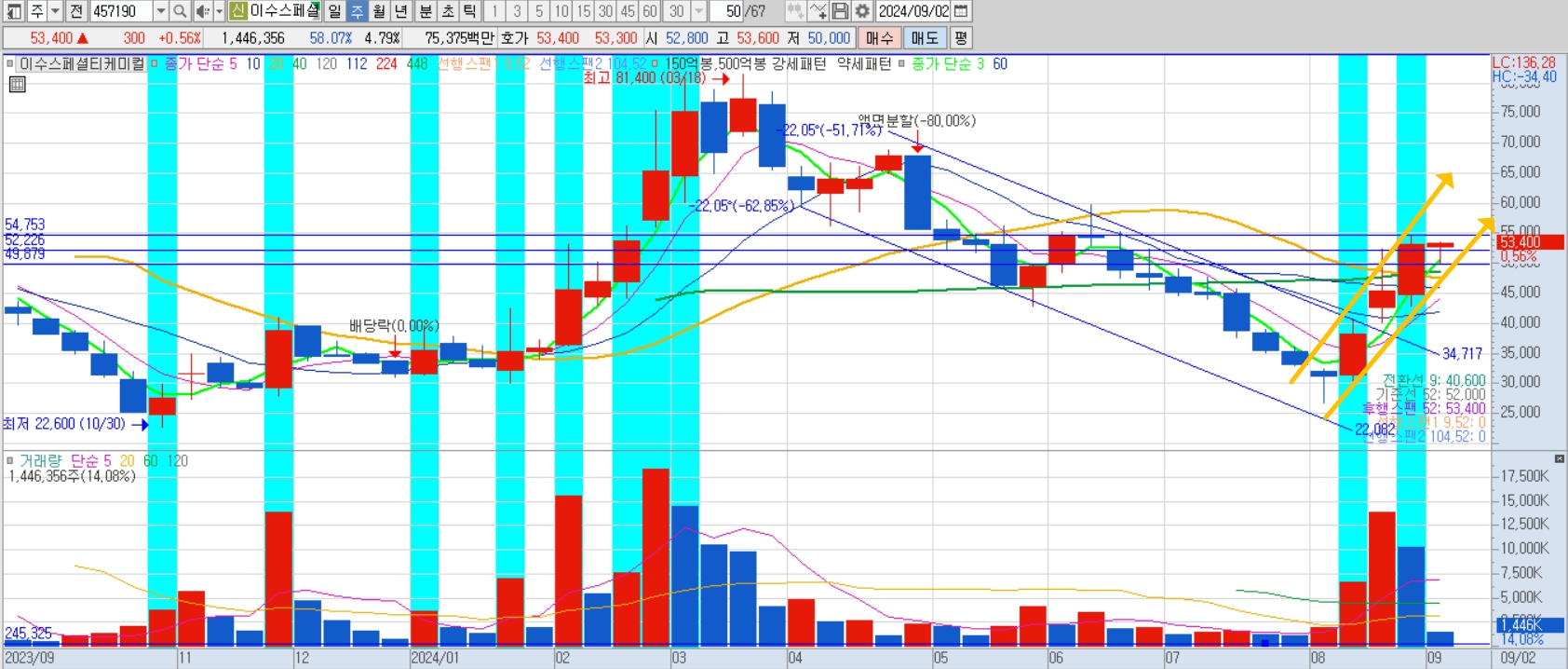Click the 전 button next to the stock code
Image resolution: width=1568 pixels, height=669 pixels.
(76, 11)
